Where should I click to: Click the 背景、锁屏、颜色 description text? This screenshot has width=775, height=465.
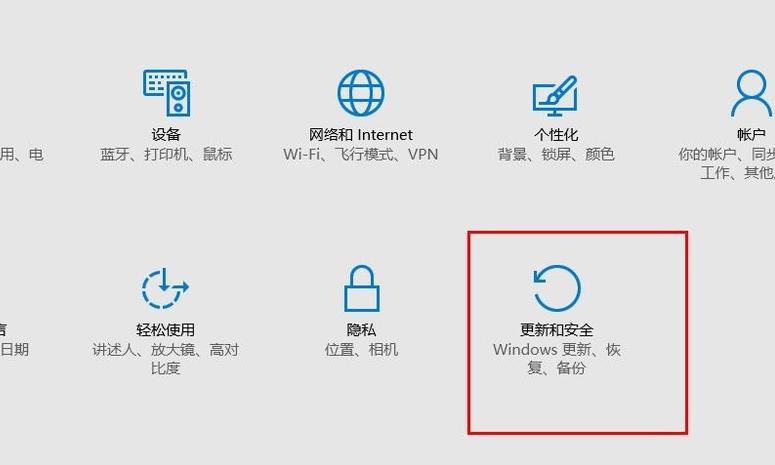[556, 154]
